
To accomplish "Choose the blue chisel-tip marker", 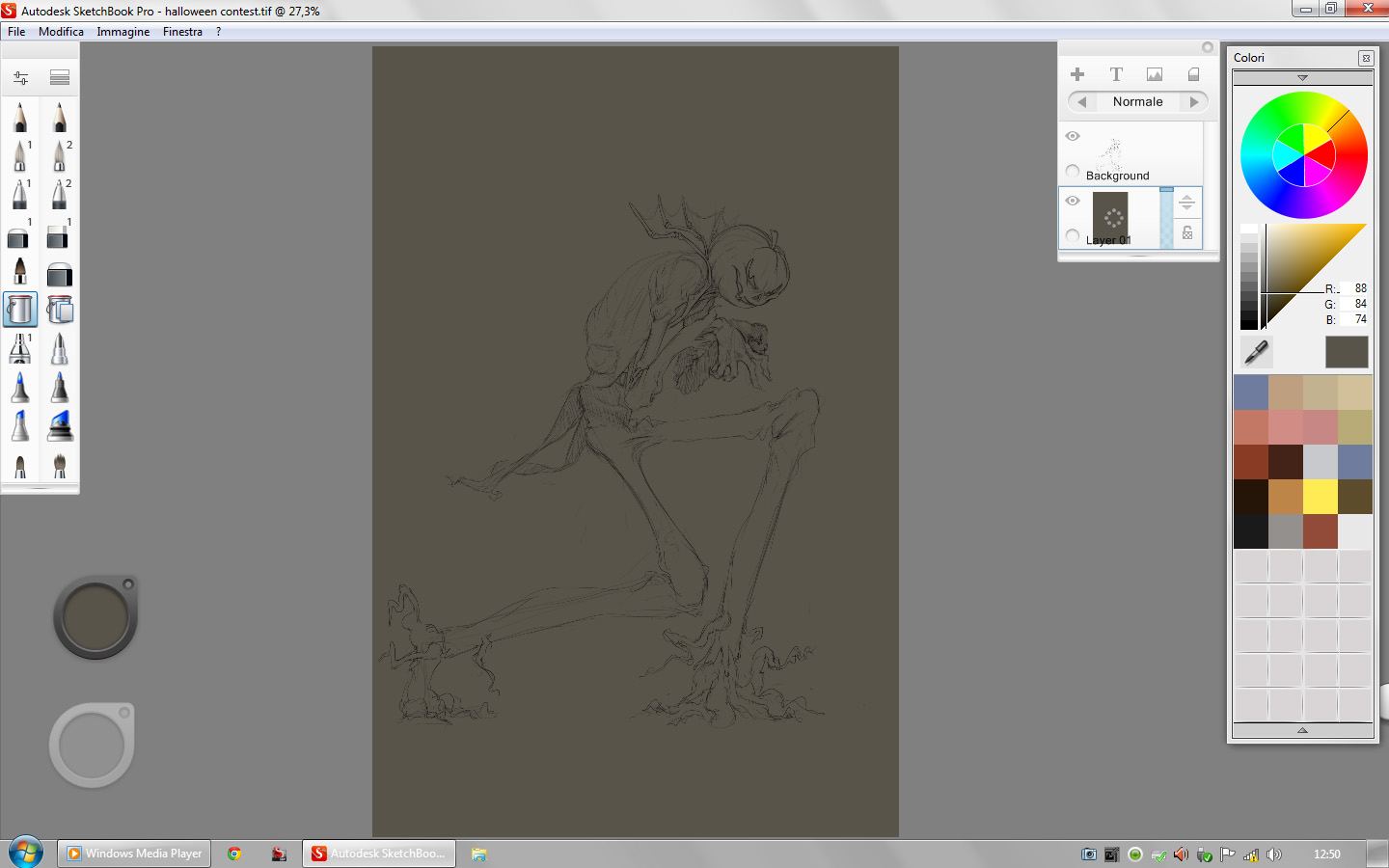I will [x=20, y=425].
